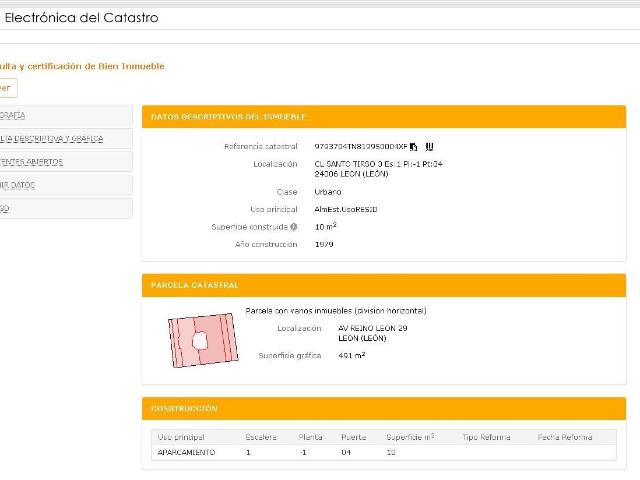Click the address 'CL SANTO TIRSO 3'
640x480 pixels.
(x=348, y=164)
